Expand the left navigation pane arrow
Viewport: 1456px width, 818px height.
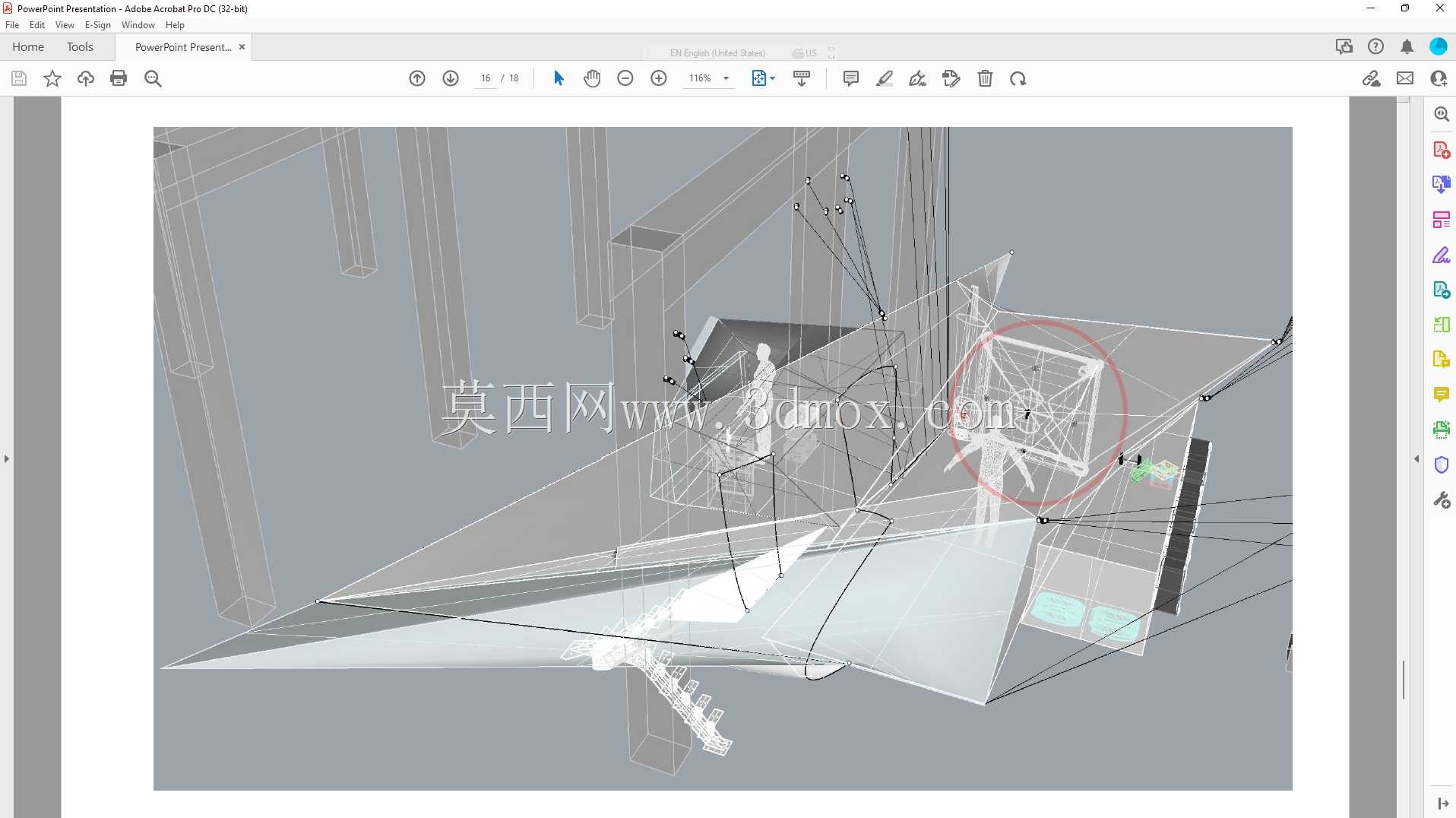coord(7,458)
